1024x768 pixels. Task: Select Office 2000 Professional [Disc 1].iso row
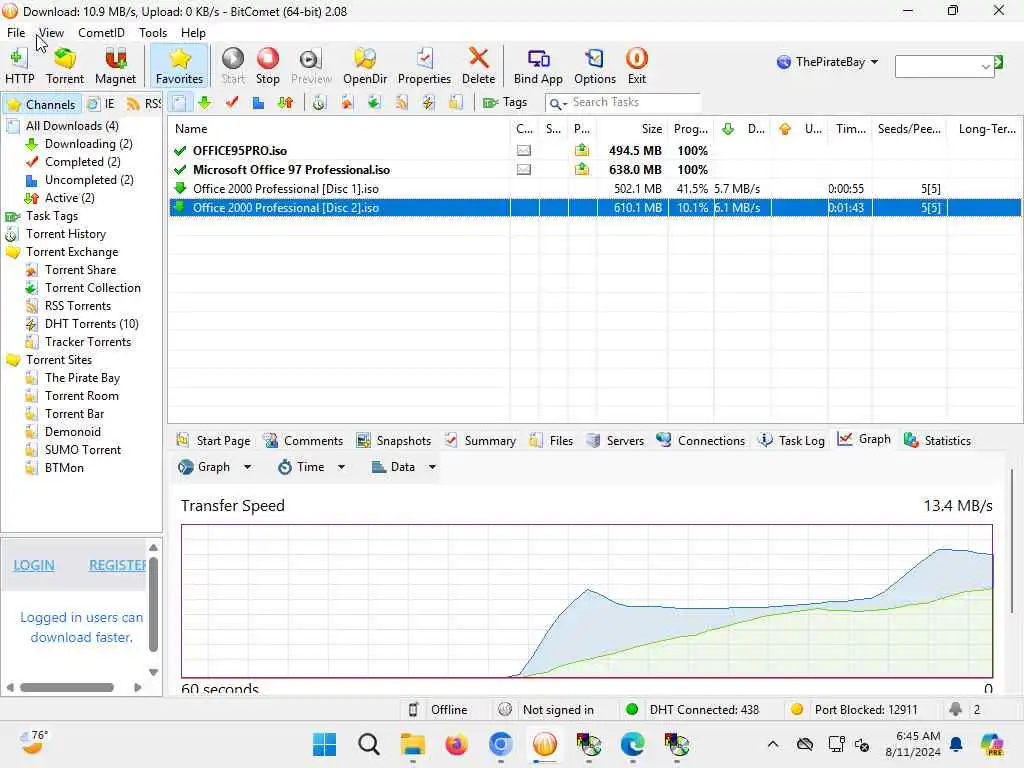click(x=594, y=189)
